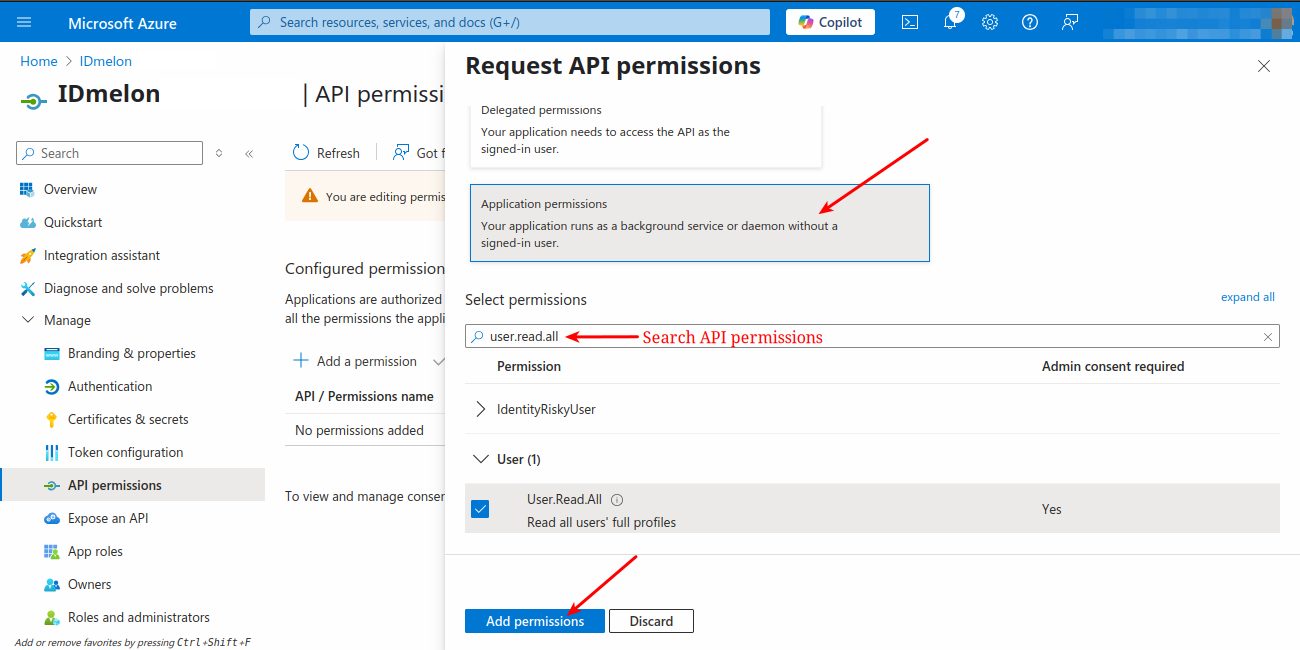Click the Branding & properties icon
This screenshot has height=650, width=1300.
[51, 353]
